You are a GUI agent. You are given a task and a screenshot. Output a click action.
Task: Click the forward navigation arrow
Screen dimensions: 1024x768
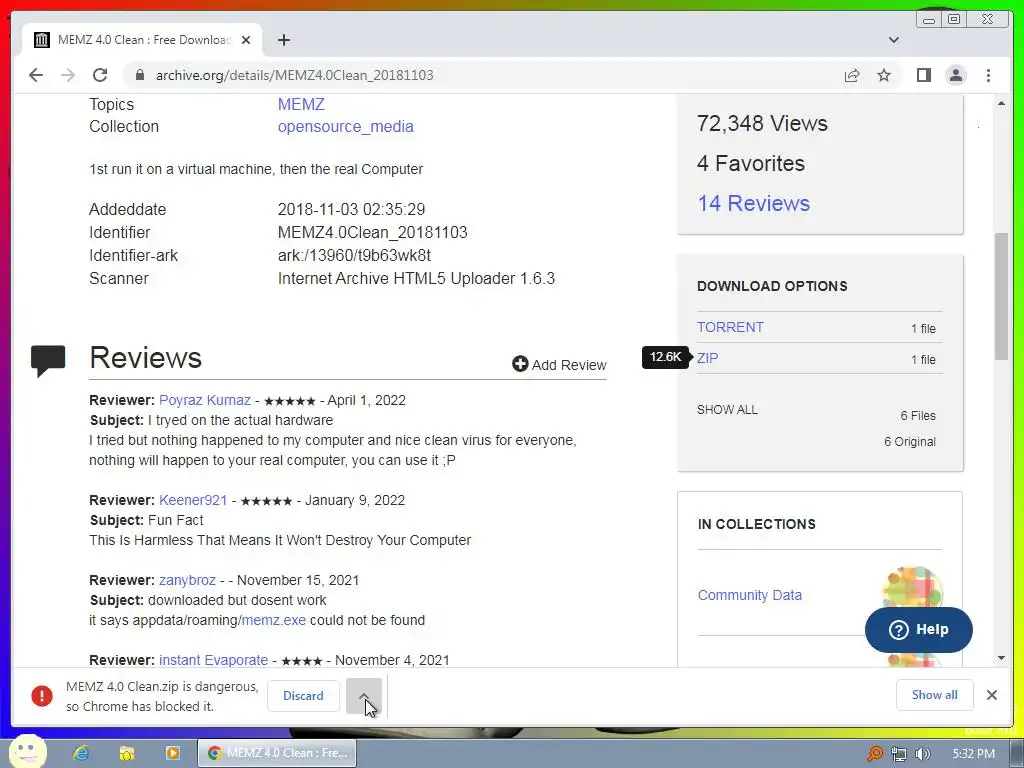[68, 75]
